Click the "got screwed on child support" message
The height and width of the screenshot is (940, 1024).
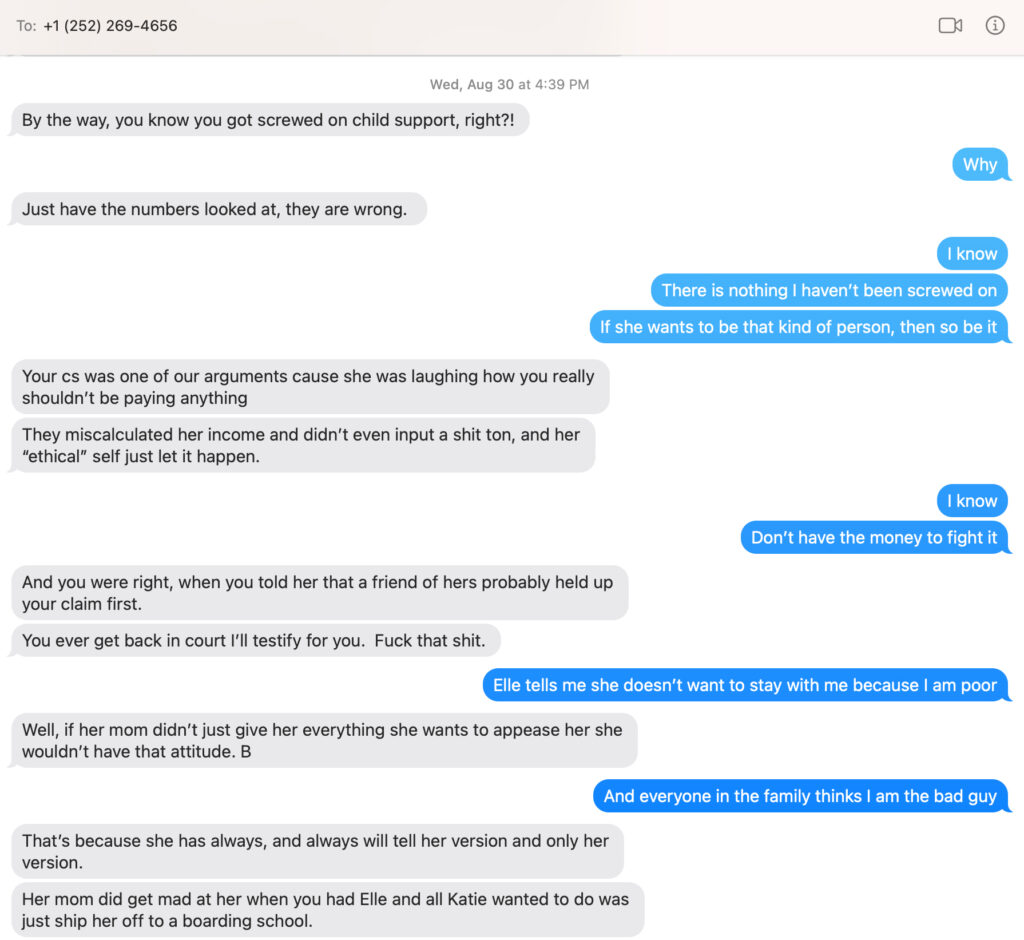point(269,120)
